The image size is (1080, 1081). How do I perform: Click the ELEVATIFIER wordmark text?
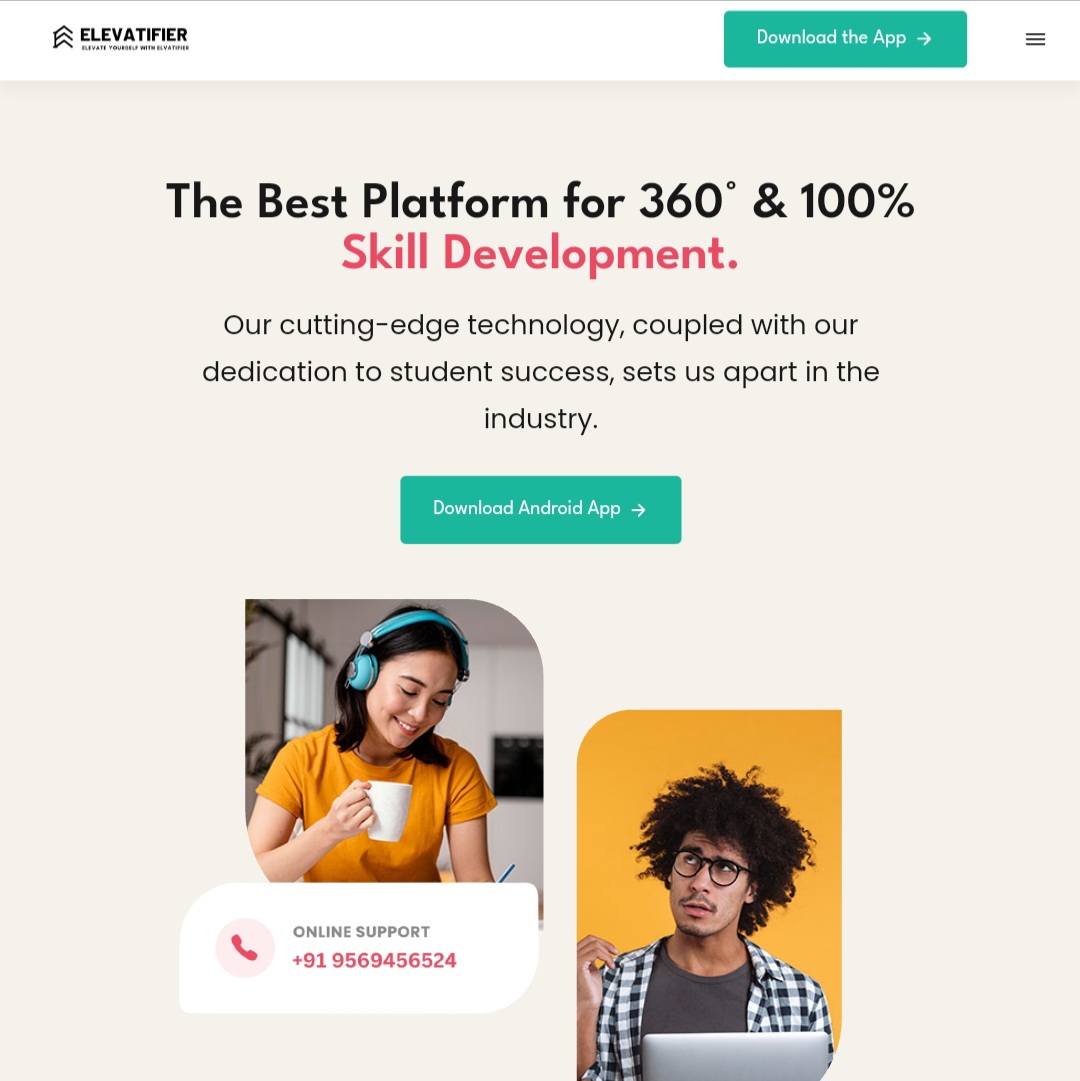(134, 34)
